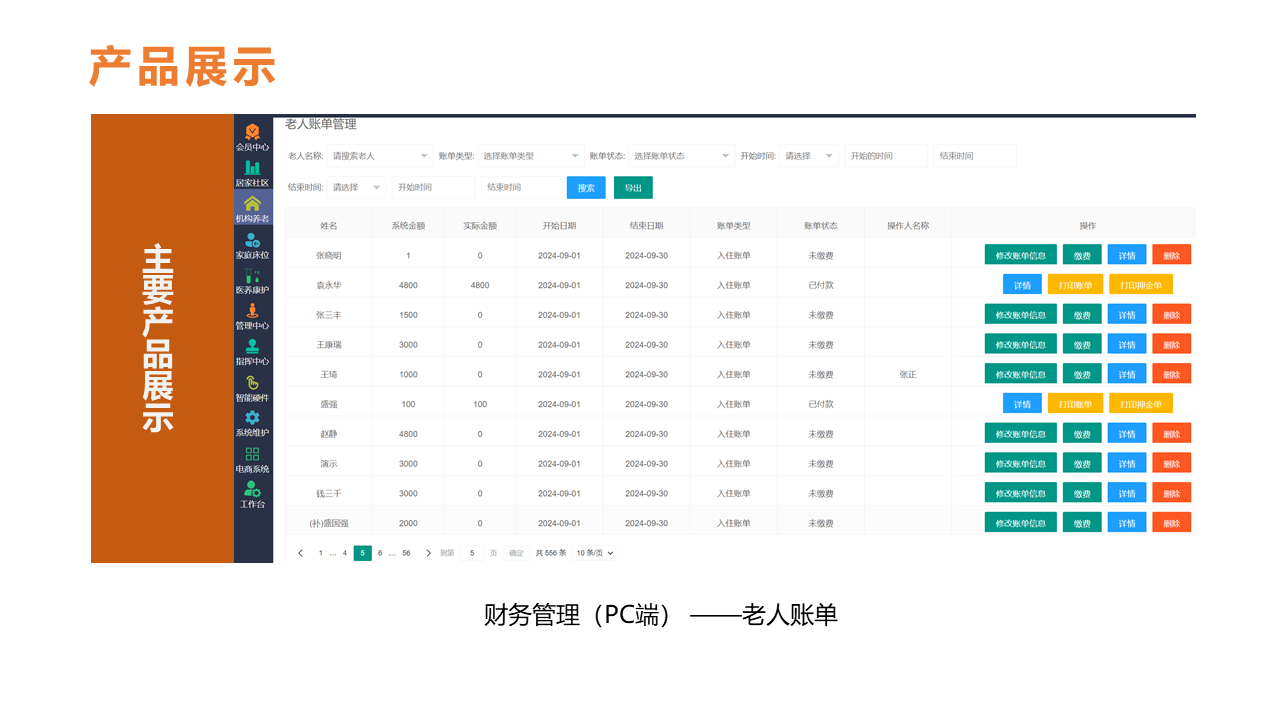Select the 机构养老 house icon
This screenshot has width=1280, height=720.
252,204
